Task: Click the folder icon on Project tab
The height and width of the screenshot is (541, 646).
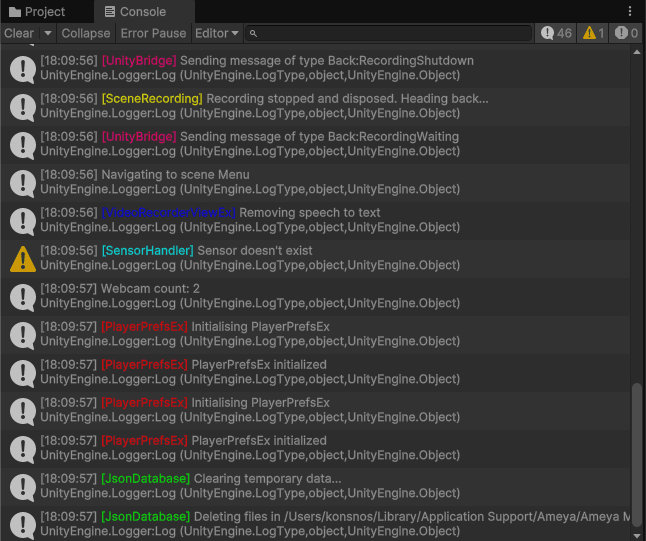Action: click(15, 12)
